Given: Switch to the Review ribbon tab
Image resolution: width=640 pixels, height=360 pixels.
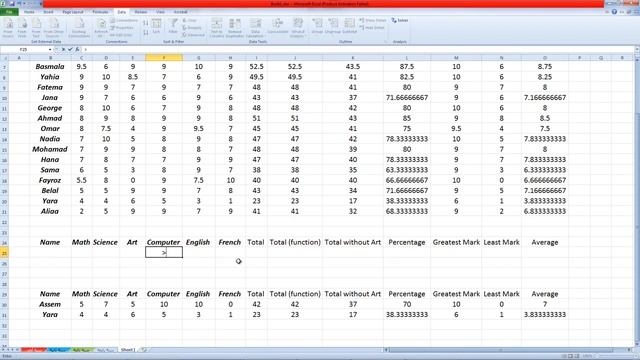Looking at the screenshot, I should pyautogui.click(x=140, y=12).
